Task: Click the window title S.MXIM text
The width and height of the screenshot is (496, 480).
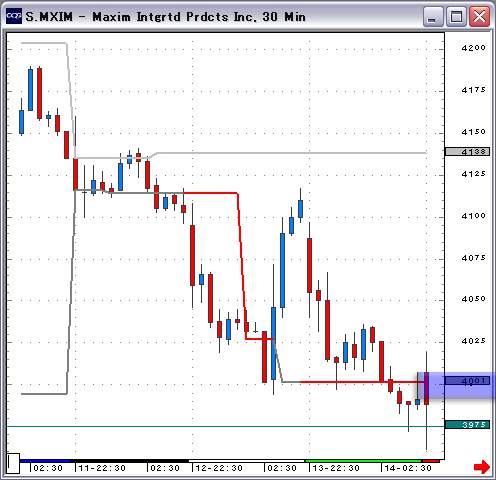Action: (49, 17)
